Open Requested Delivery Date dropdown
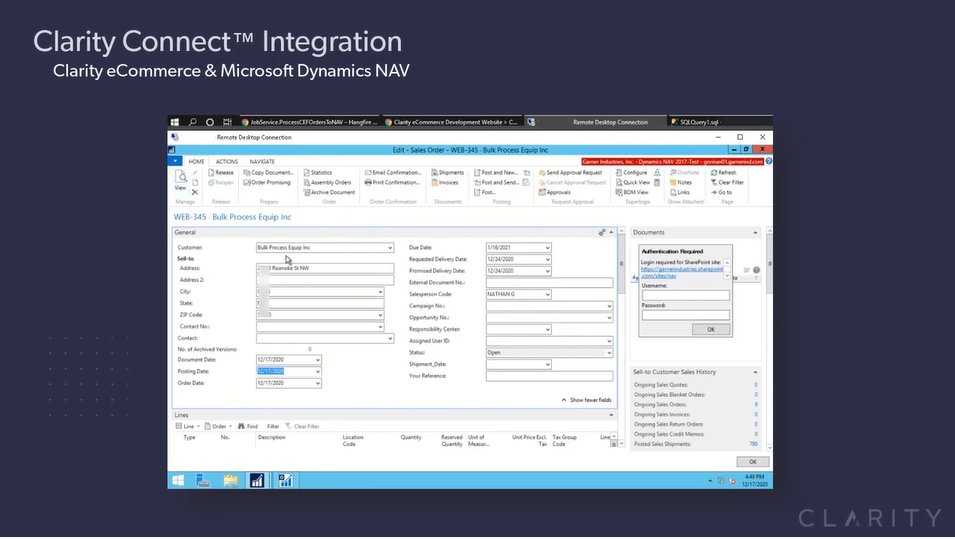Viewport: 955px width, 539px height. pos(548,259)
